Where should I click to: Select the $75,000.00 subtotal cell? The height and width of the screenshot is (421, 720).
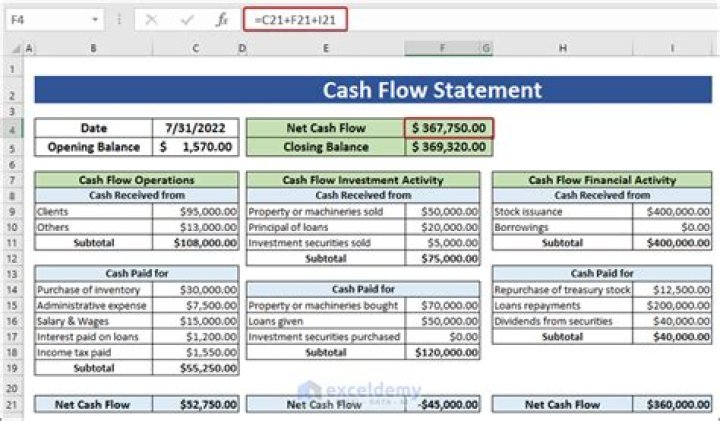(442, 258)
